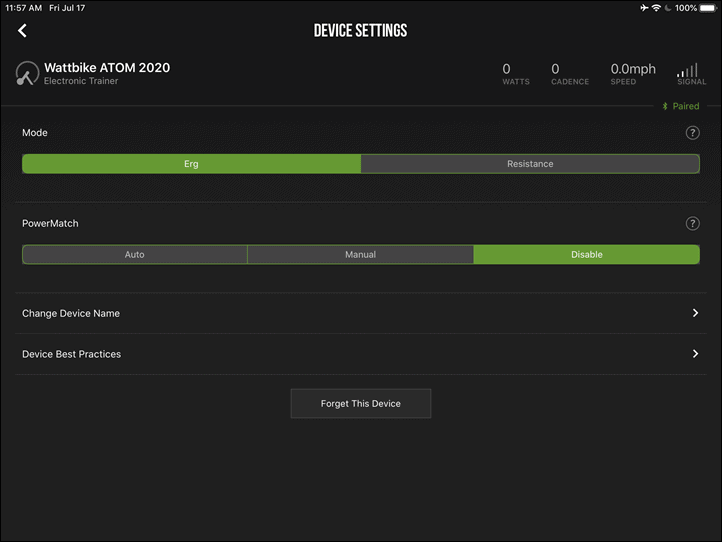Tap the Wattbike ATOM 2020 device name
The image size is (722, 542).
[107, 68]
